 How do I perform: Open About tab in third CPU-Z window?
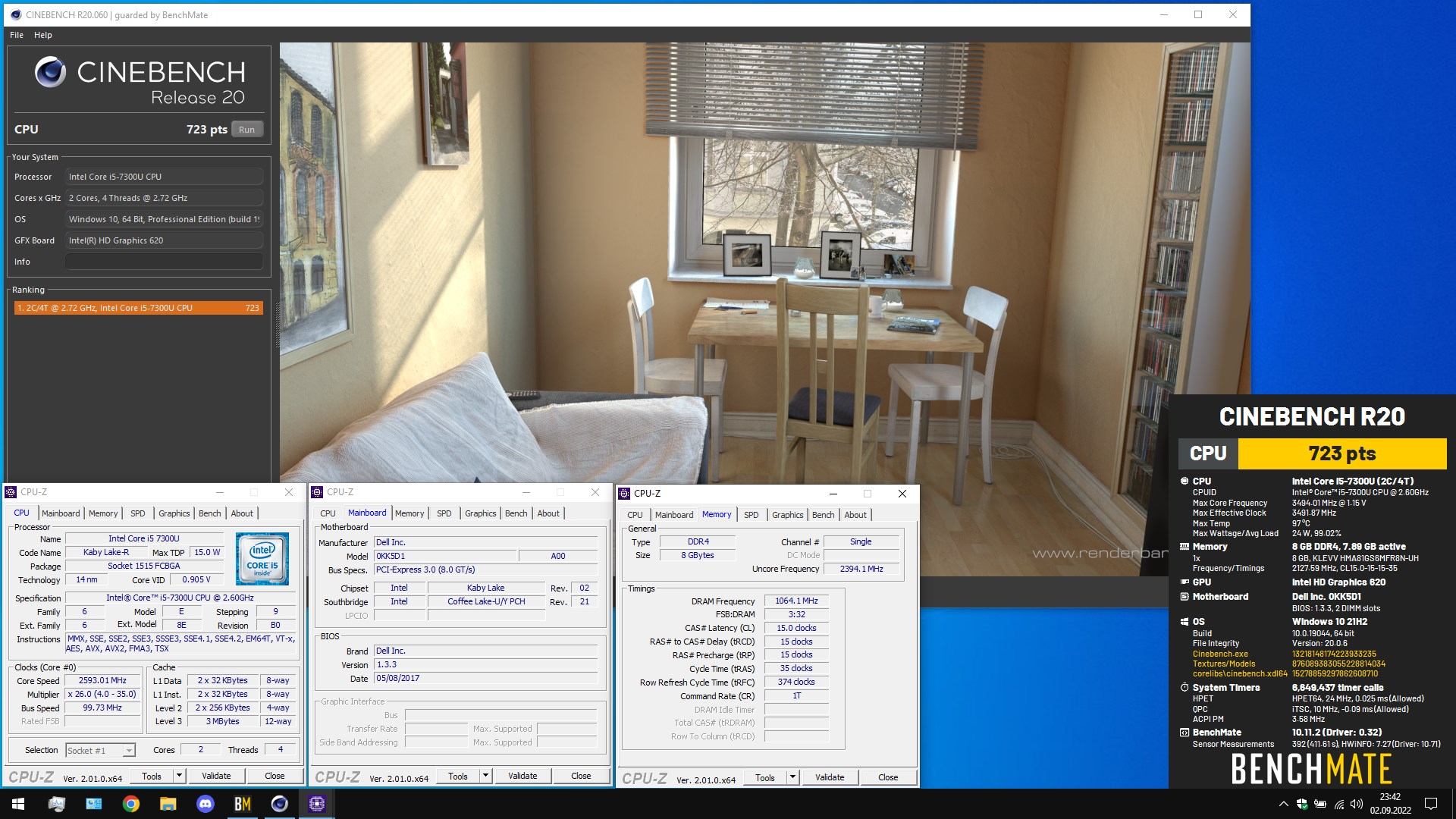coord(855,515)
